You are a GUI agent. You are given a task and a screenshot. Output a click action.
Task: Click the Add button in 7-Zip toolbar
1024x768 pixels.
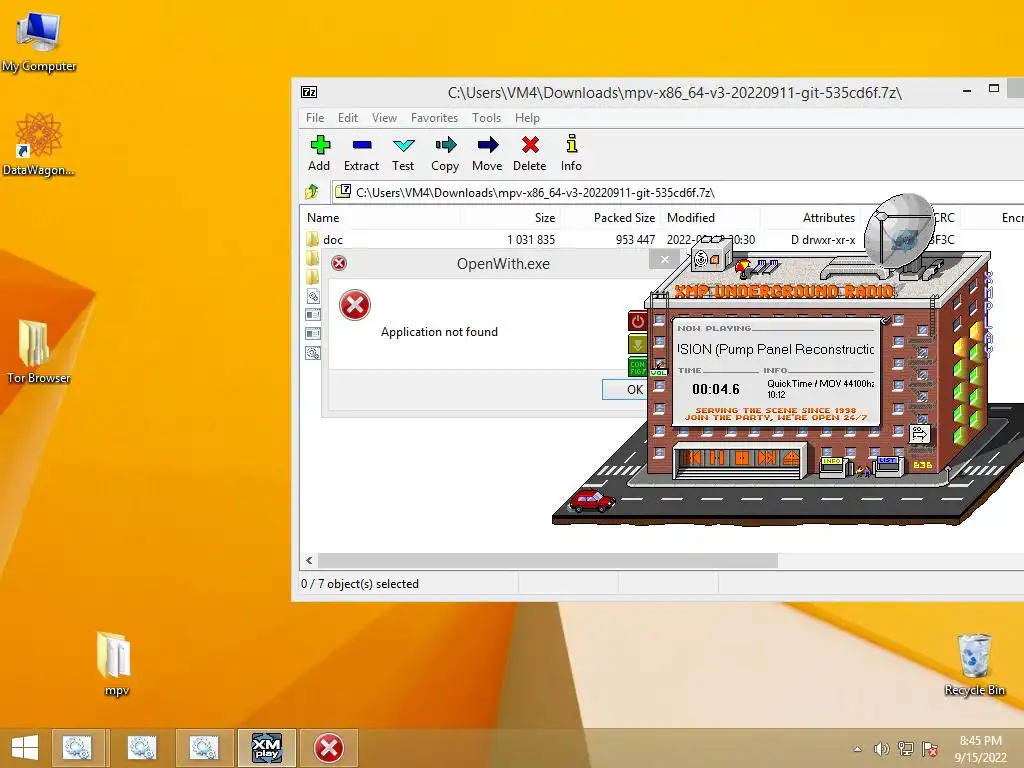[319, 153]
